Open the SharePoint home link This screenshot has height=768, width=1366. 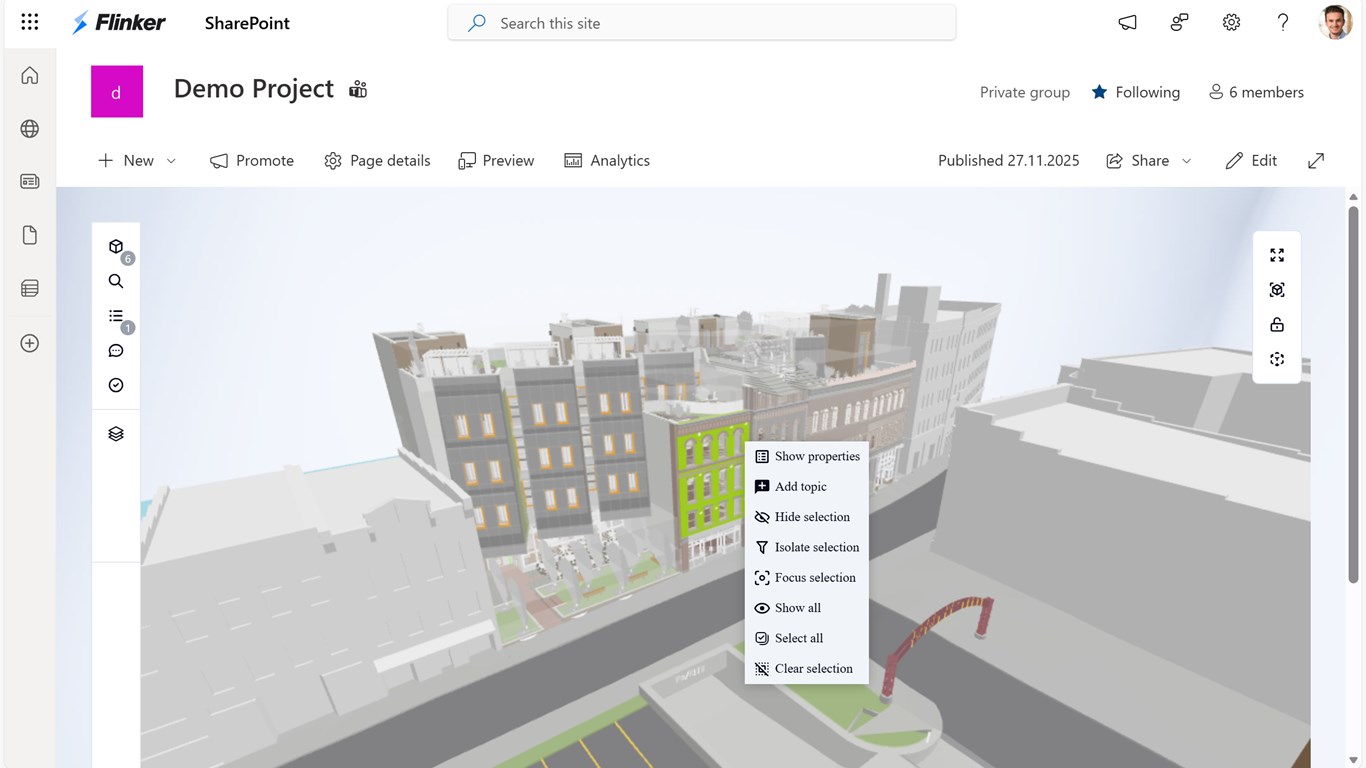click(247, 23)
